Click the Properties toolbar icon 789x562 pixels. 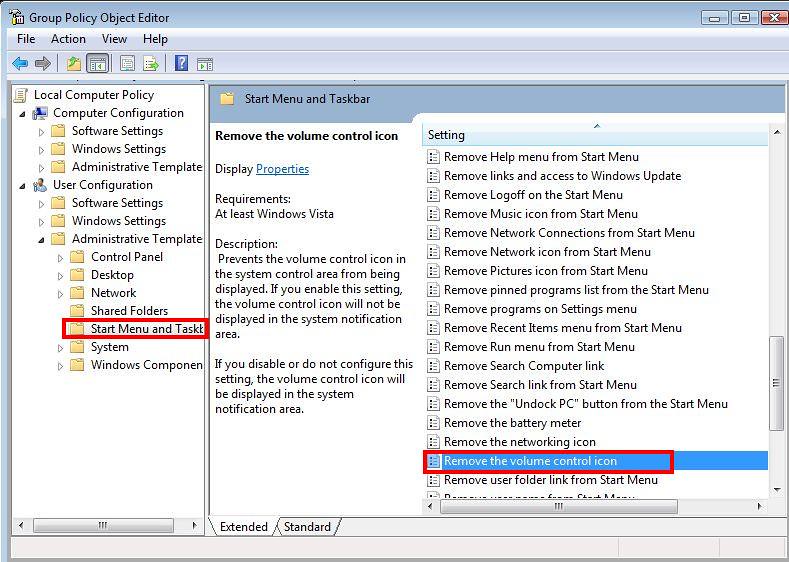point(127,63)
